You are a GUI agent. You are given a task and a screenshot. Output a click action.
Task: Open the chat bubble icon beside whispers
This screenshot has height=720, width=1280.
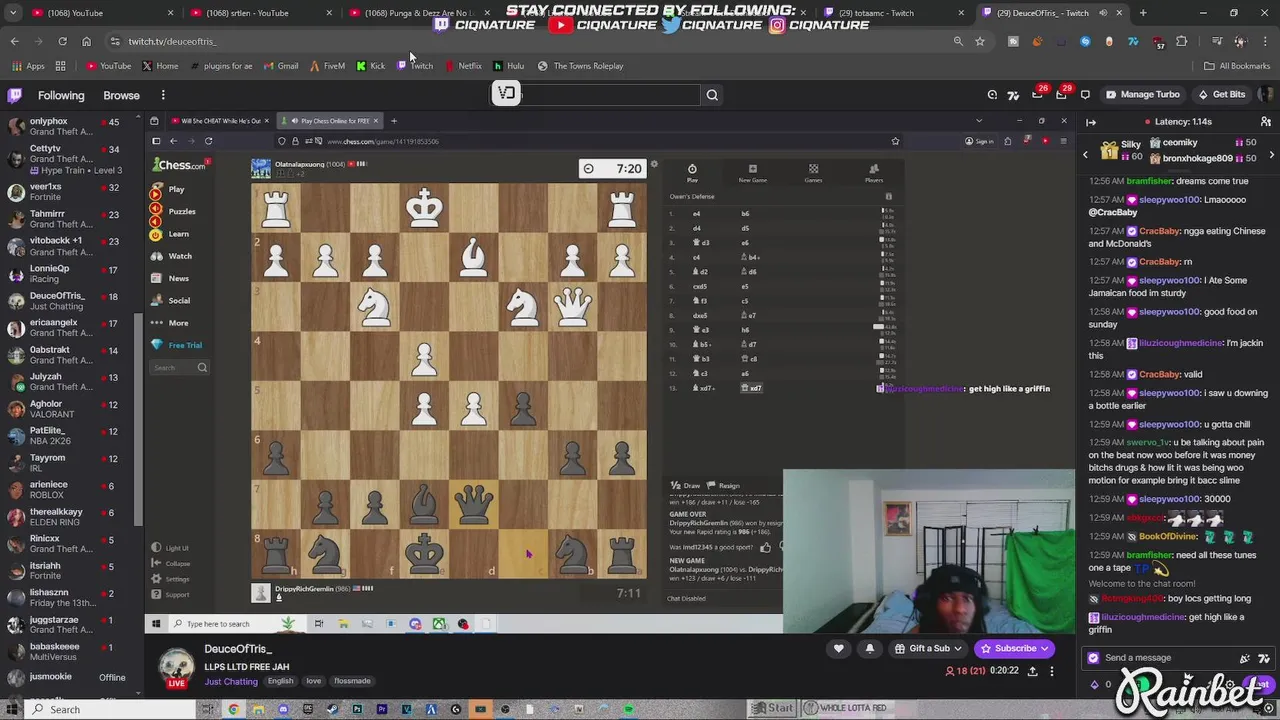tap(1086, 94)
